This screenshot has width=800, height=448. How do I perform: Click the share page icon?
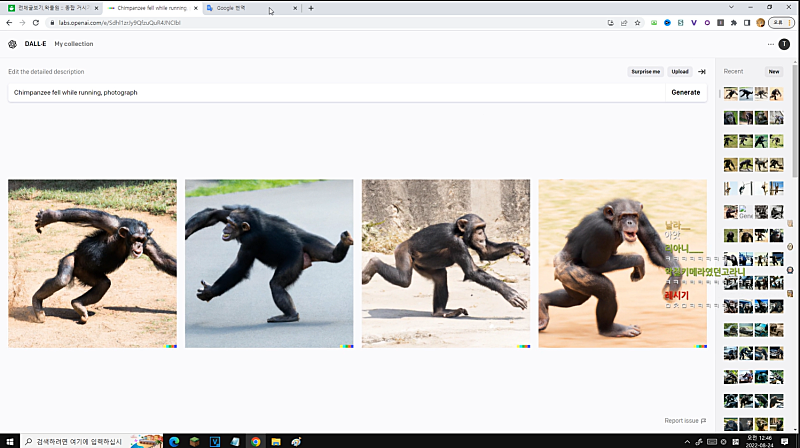coord(624,23)
